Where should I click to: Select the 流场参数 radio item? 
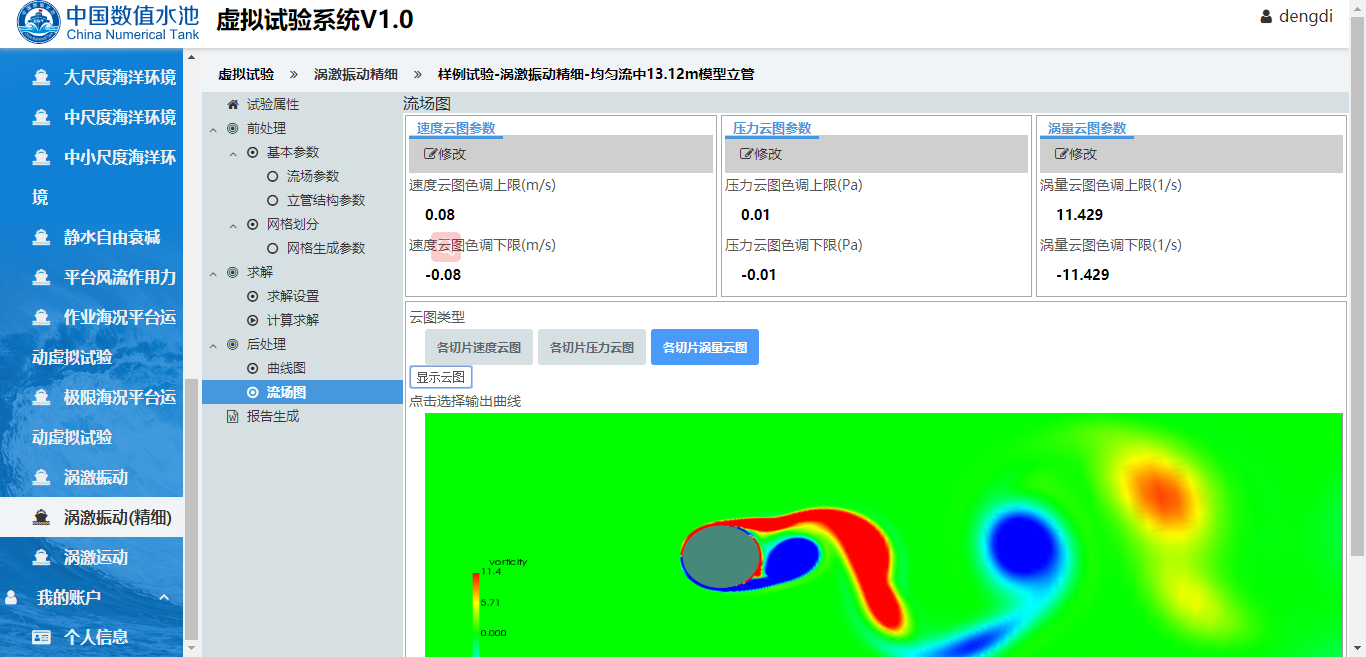click(x=272, y=176)
